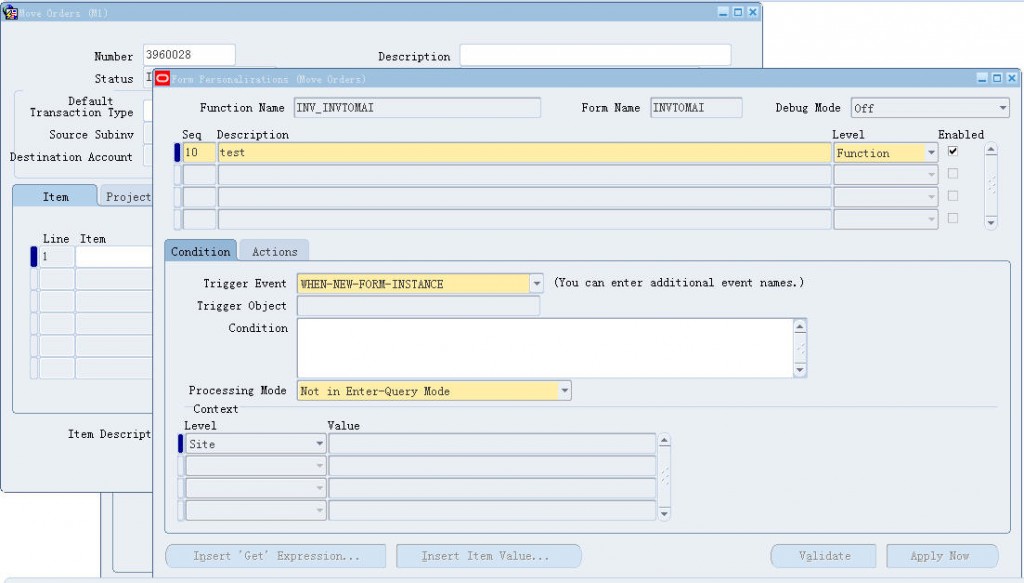The height and width of the screenshot is (583, 1024).
Task: Click the Move Orders window icon
Action: point(10,13)
